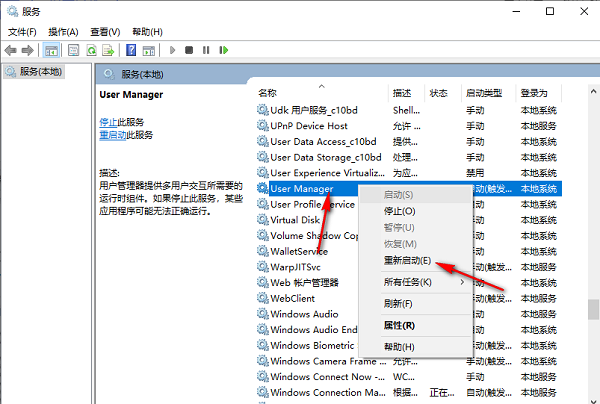The image size is (600, 404).
Task: Click the blue Help toolbar icon
Action: (x=131, y=49)
